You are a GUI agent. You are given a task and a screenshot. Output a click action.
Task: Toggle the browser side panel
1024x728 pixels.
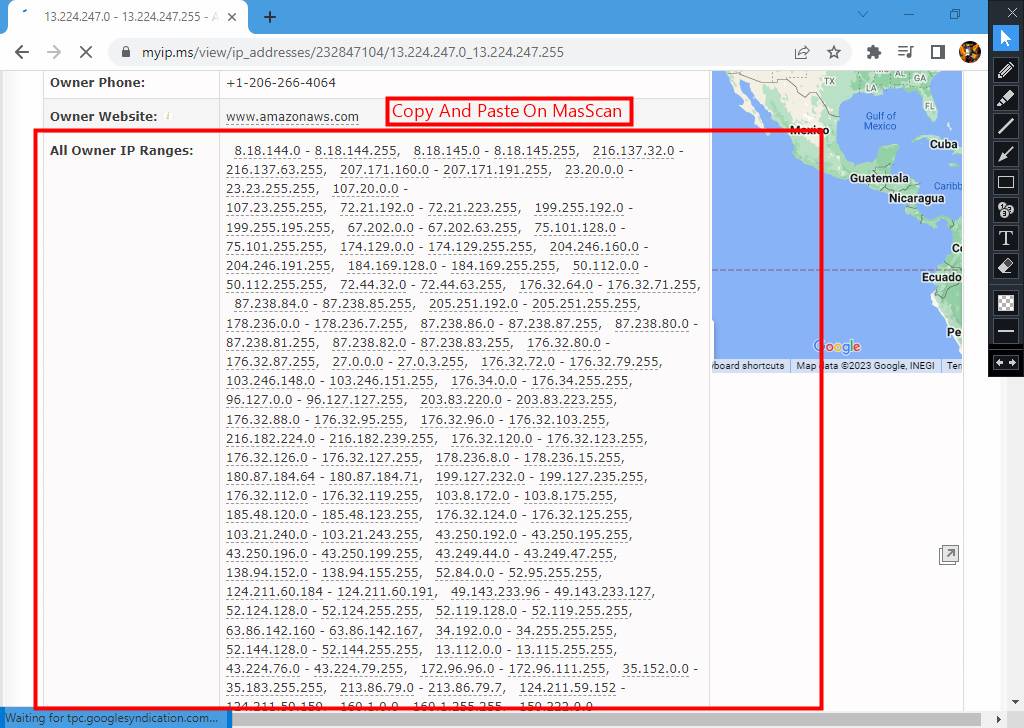938,52
